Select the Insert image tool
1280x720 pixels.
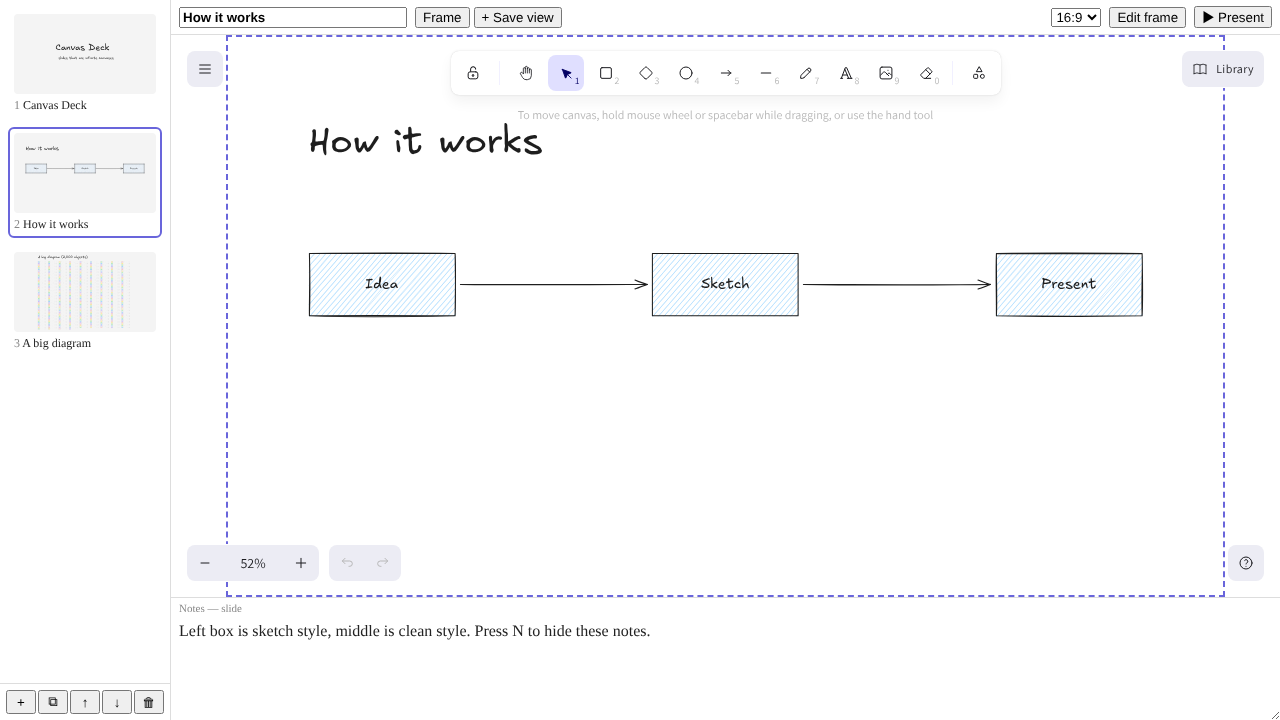point(886,73)
